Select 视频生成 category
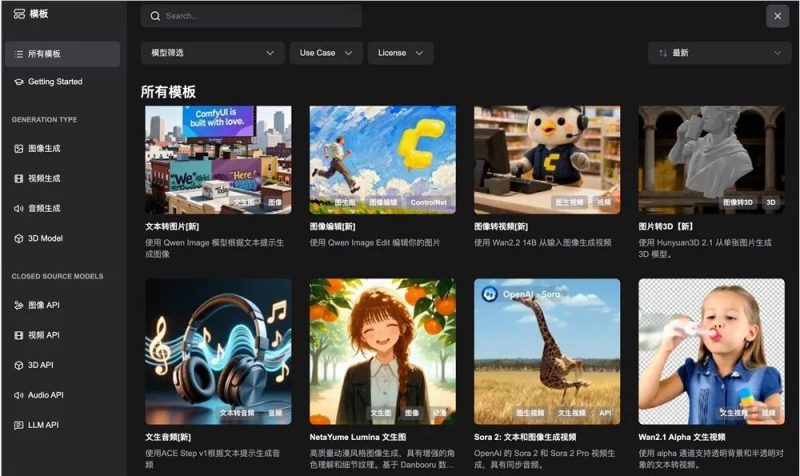This screenshot has width=800, height=476. (63, 179)
